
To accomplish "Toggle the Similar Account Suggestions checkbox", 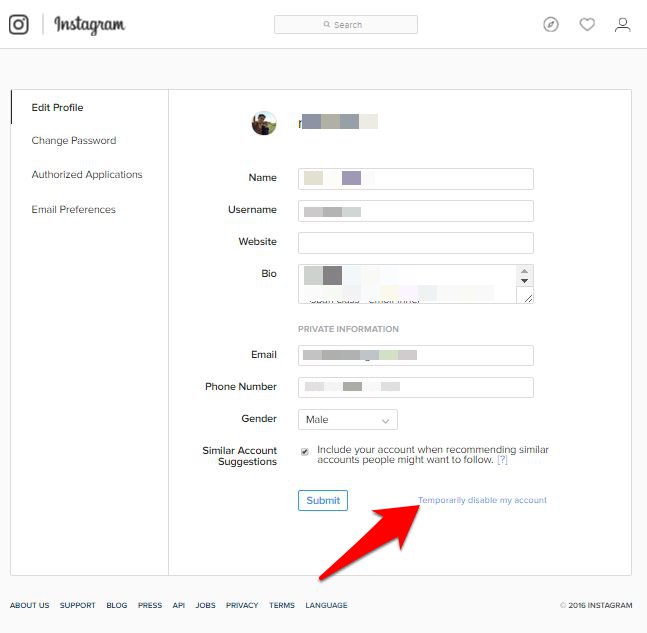I will (305, 451).
